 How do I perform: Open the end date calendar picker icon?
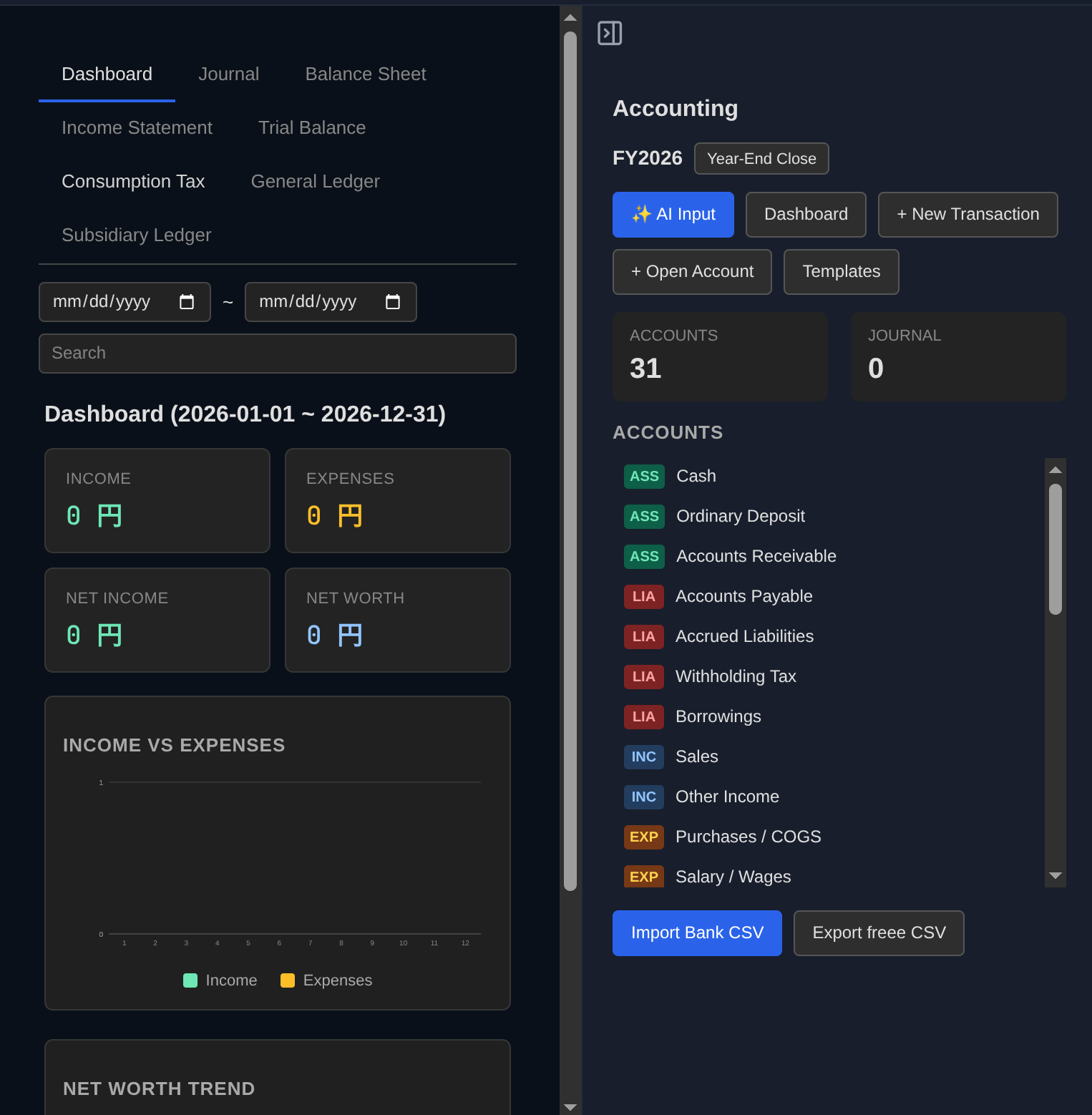(x=393, y=302)
